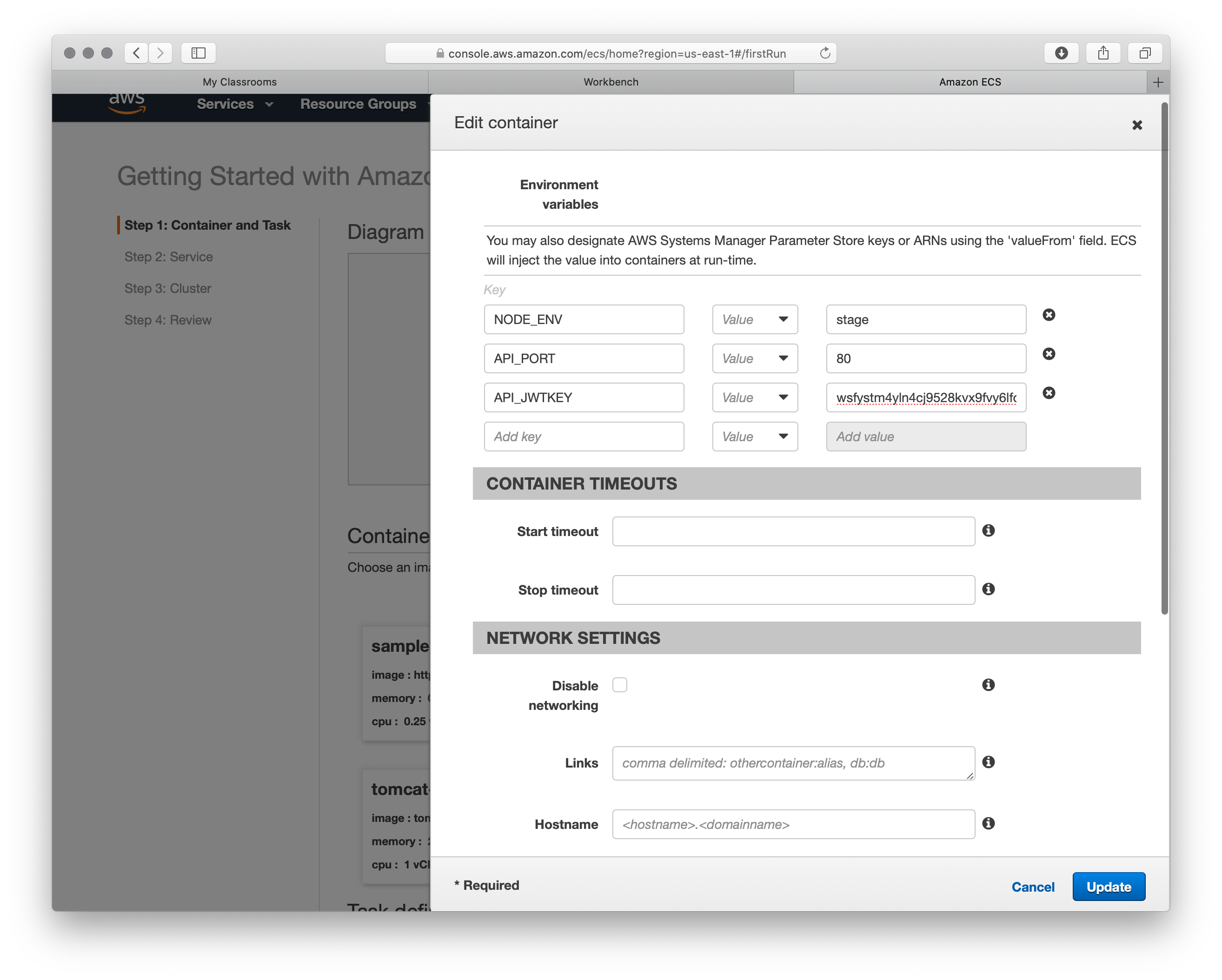This screenshot has height=980, width=1222.
Task: Click the Links text area
Action: [x=793, y=763]
